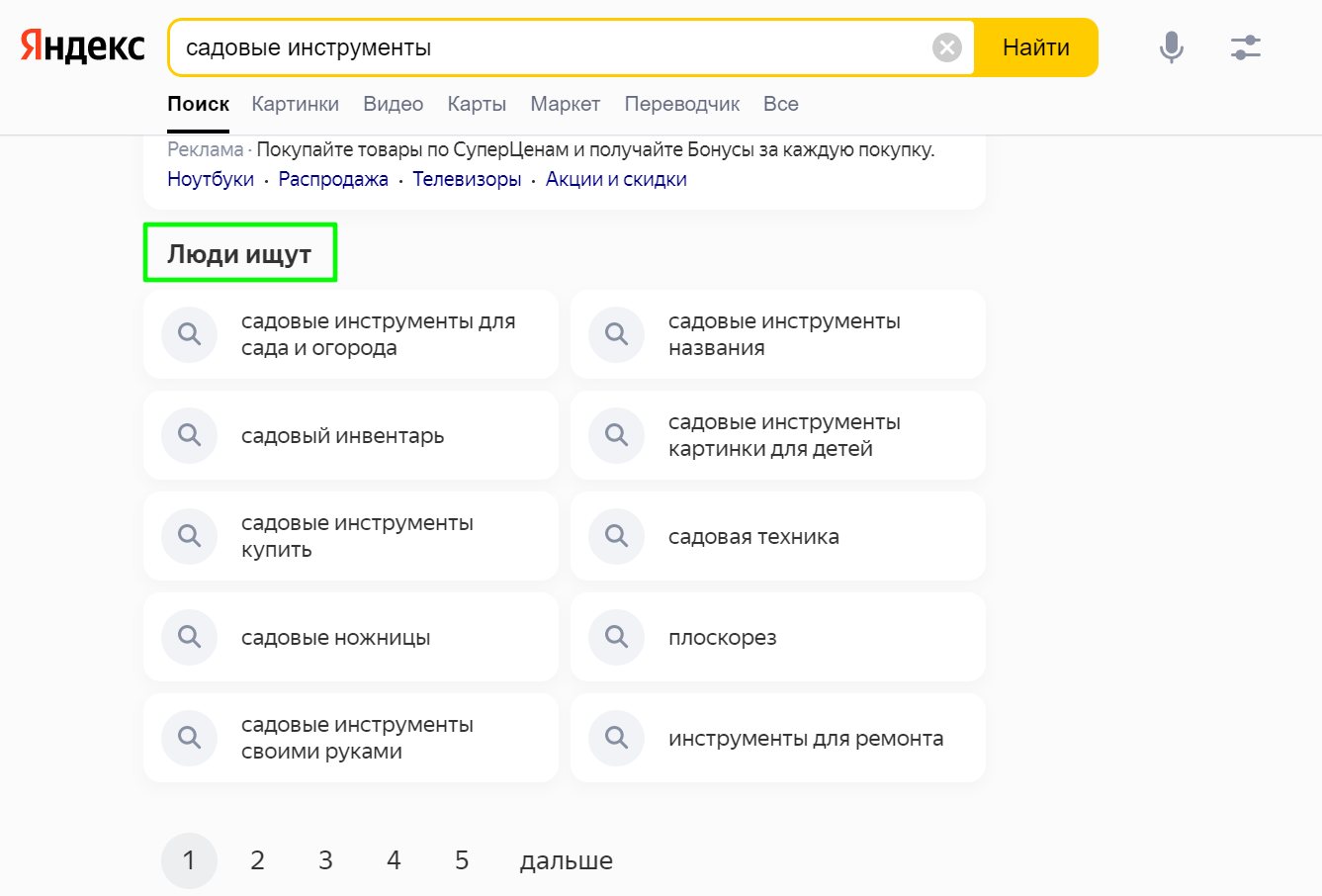
Task: Pick the садовые инструменты купить suggestion
Action: coord(351,536)
